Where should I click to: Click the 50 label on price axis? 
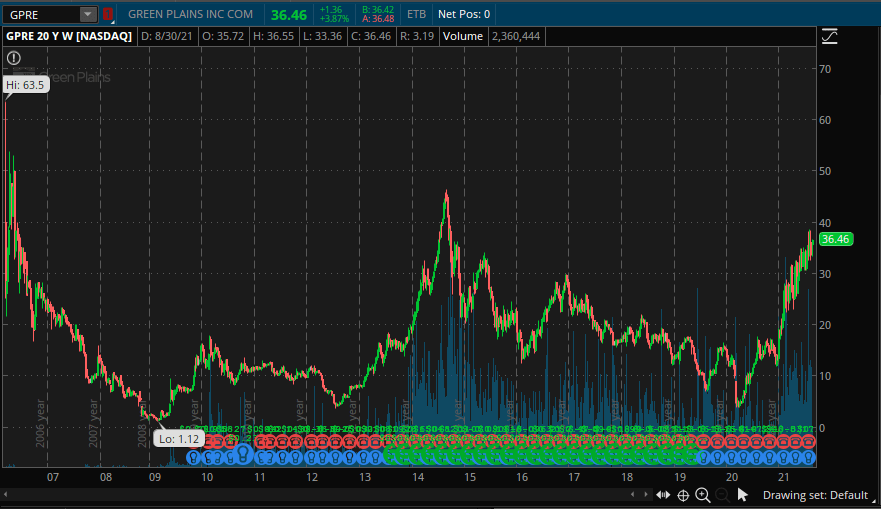point(825,171)
